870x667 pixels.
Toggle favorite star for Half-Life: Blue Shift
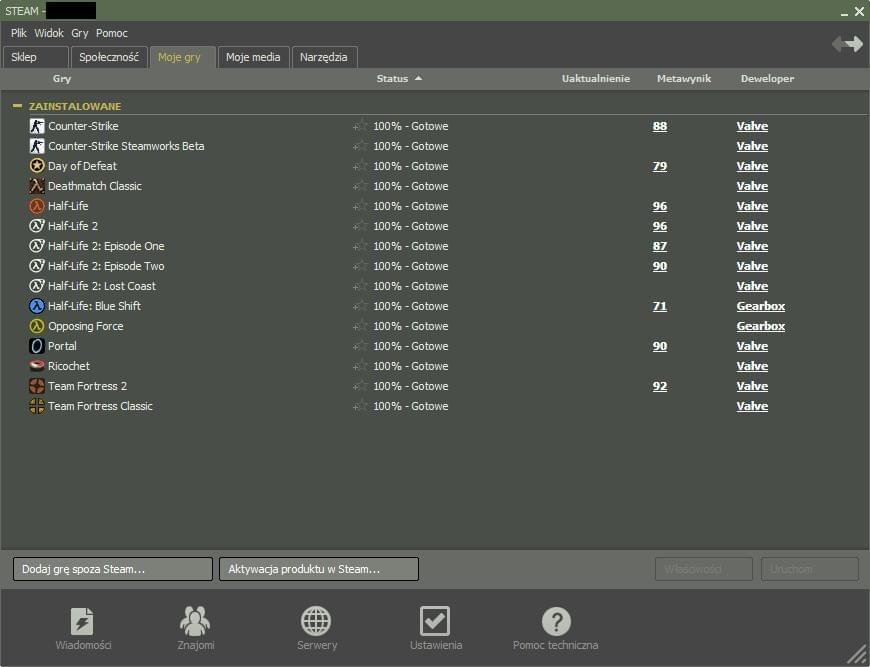click(360, 306)
